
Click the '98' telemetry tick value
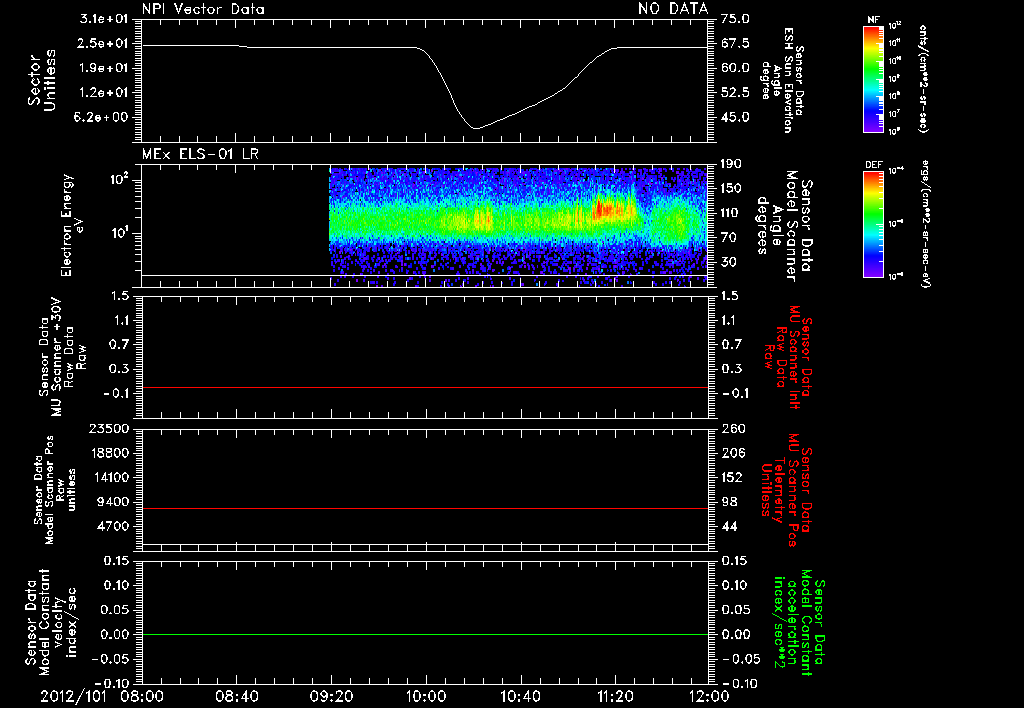coord(728,502)
